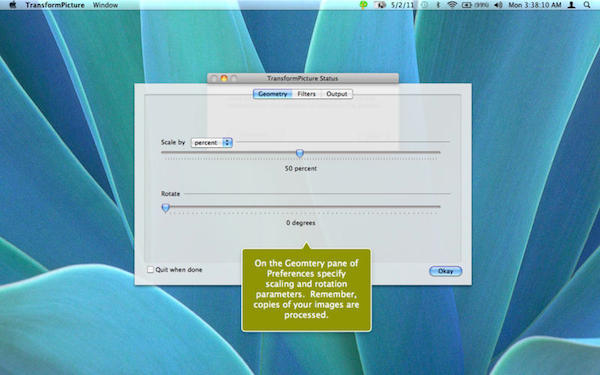Image resolution: width=600 pixels, height=375 pixels.
Task: Open the Apple menu
Action: pos(13,5)
